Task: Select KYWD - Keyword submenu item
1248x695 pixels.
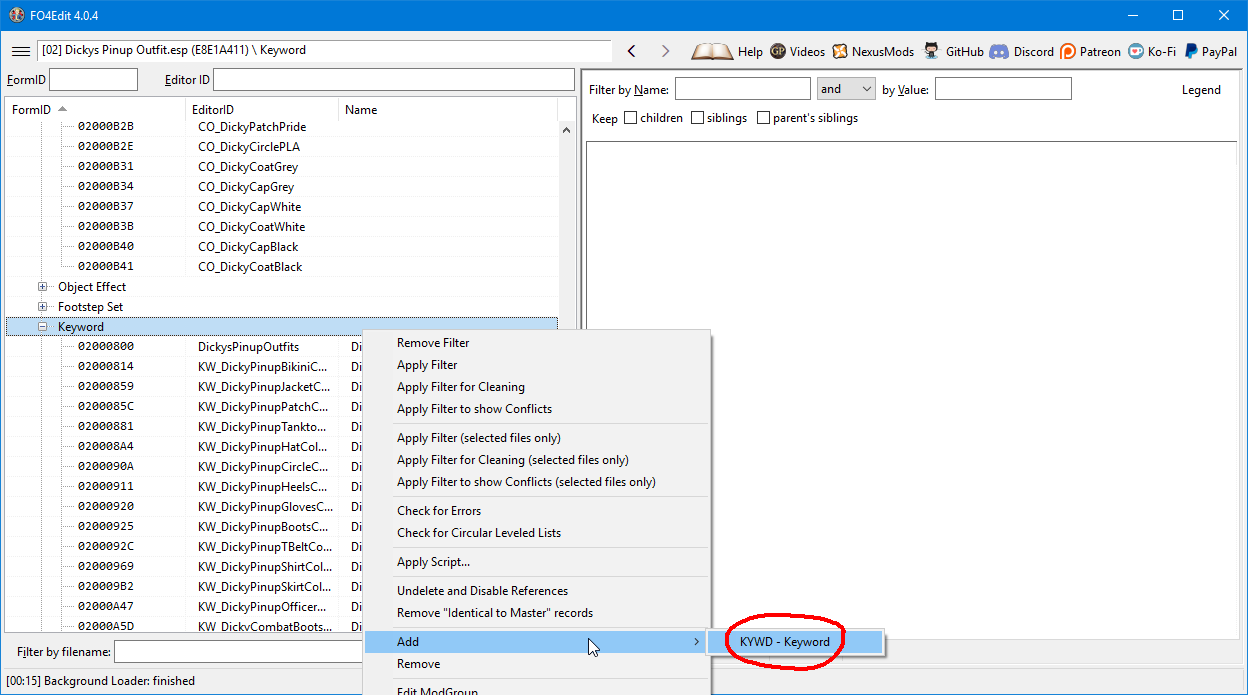Action: [785, 642]
